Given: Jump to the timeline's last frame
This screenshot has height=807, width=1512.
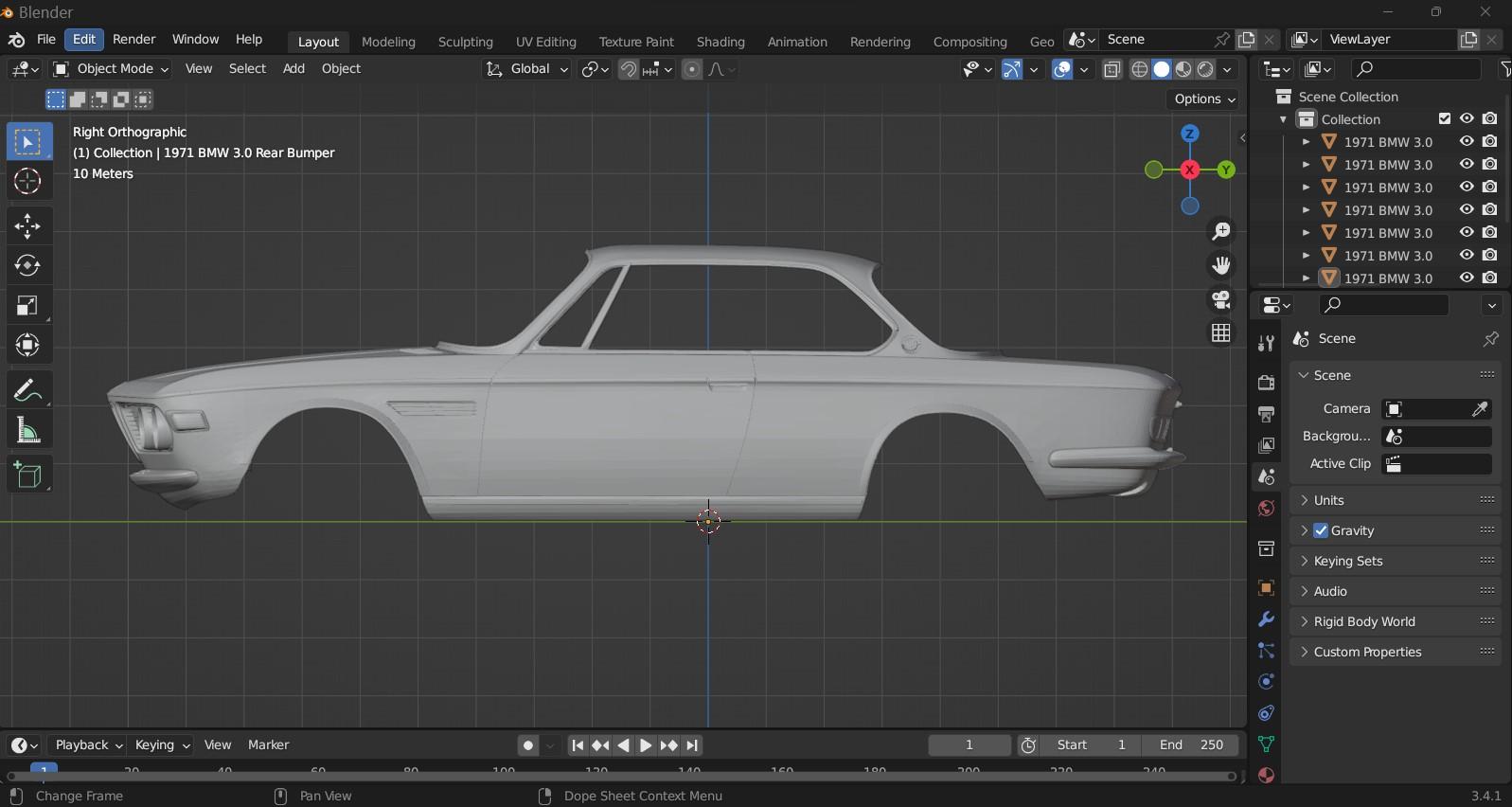Looking at the screenshot, I should tap(692, 745).
